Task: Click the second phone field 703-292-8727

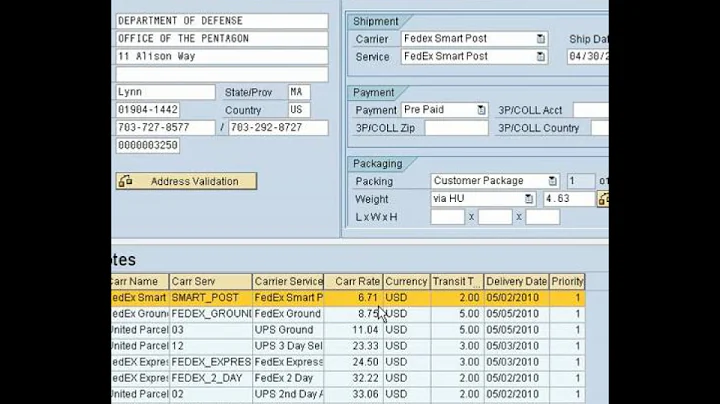Action: click(x=278, y=128)
